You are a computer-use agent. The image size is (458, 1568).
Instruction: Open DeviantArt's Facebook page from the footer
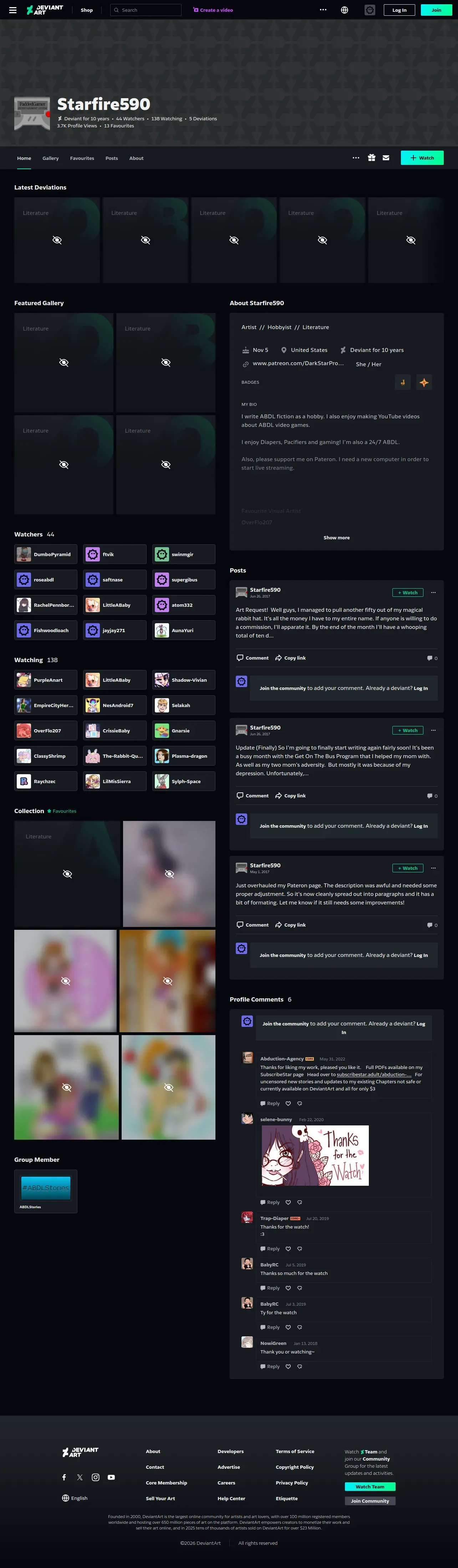[x=64, y=1477]
